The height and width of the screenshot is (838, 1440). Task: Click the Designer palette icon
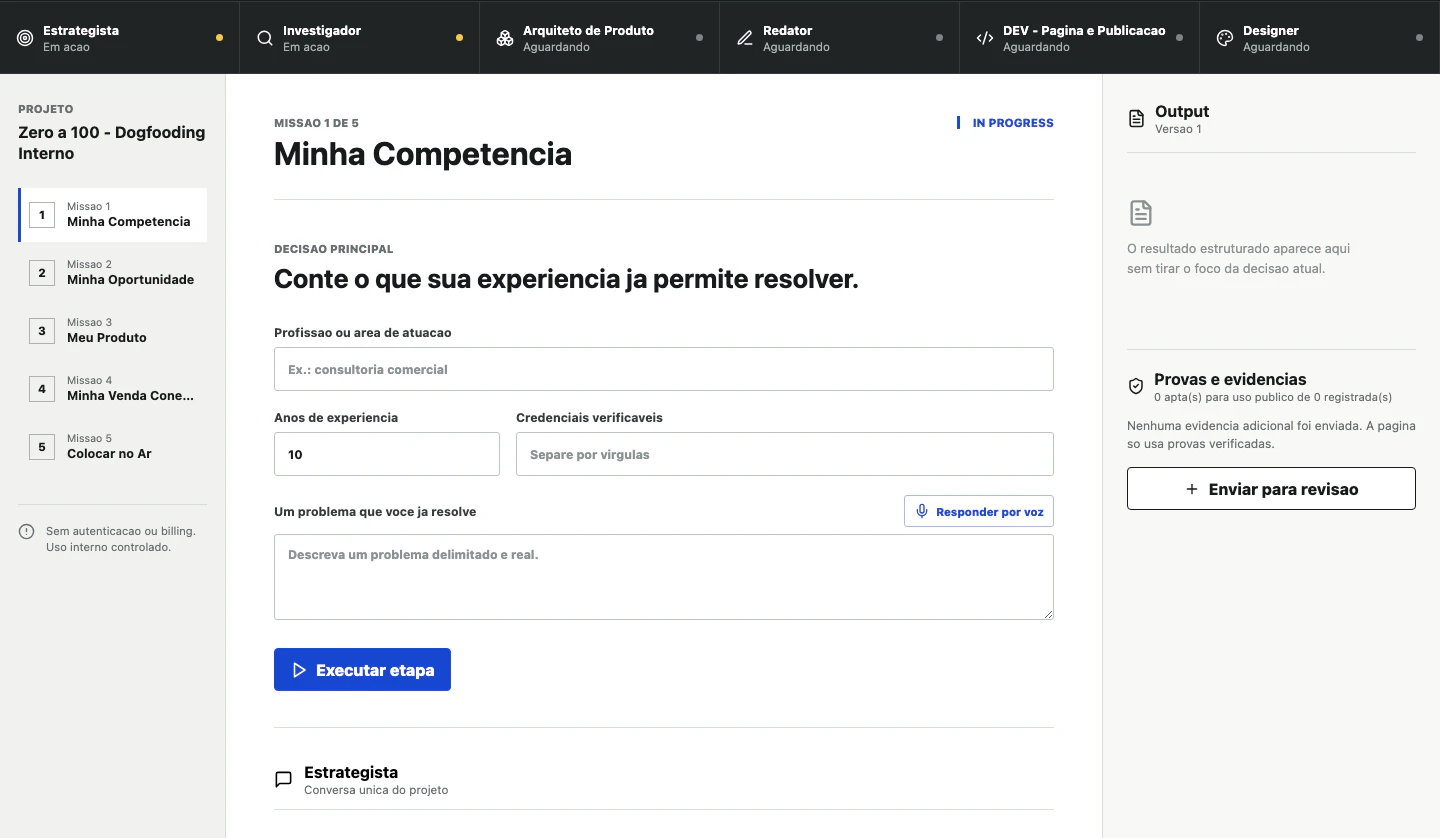(x=1225, y=38)
